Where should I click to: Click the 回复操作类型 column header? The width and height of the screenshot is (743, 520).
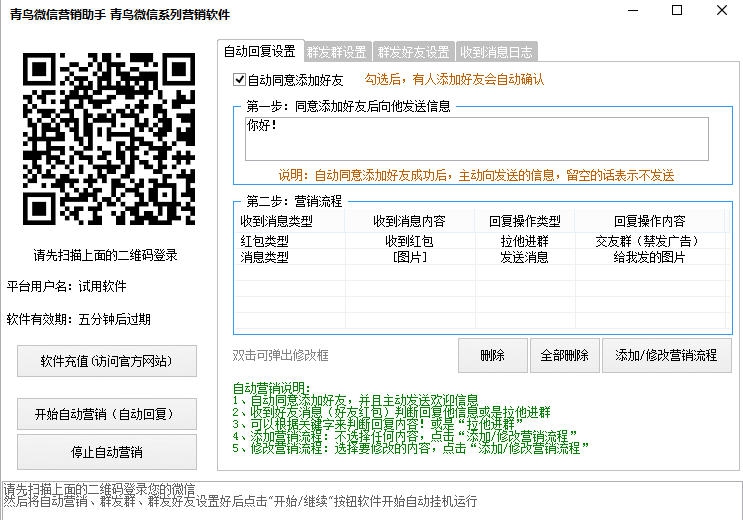pos(525,221)
